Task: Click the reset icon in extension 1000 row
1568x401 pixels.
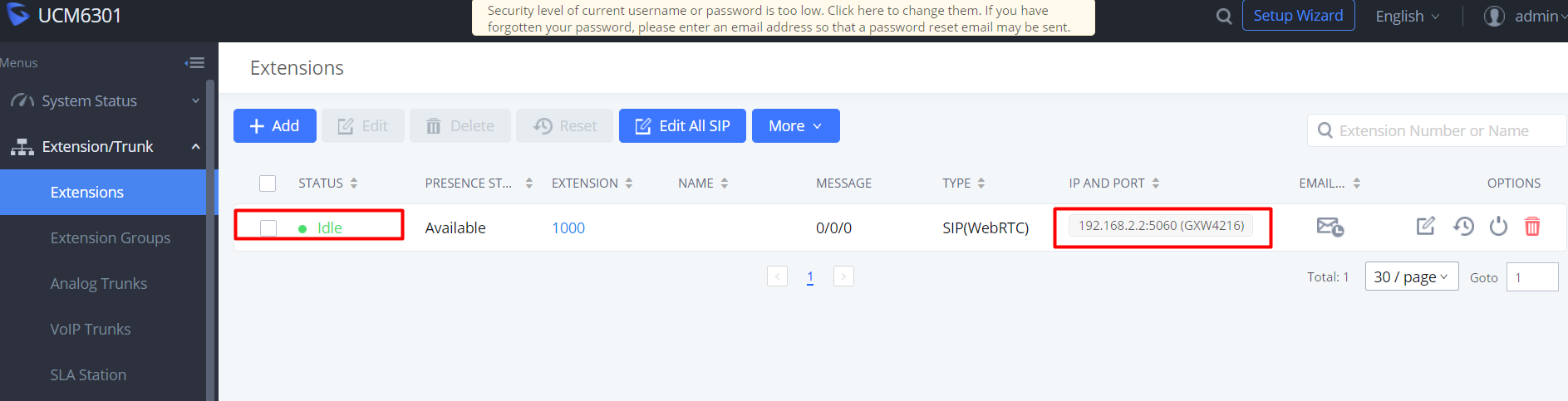Action: [x=1463, y=226]
